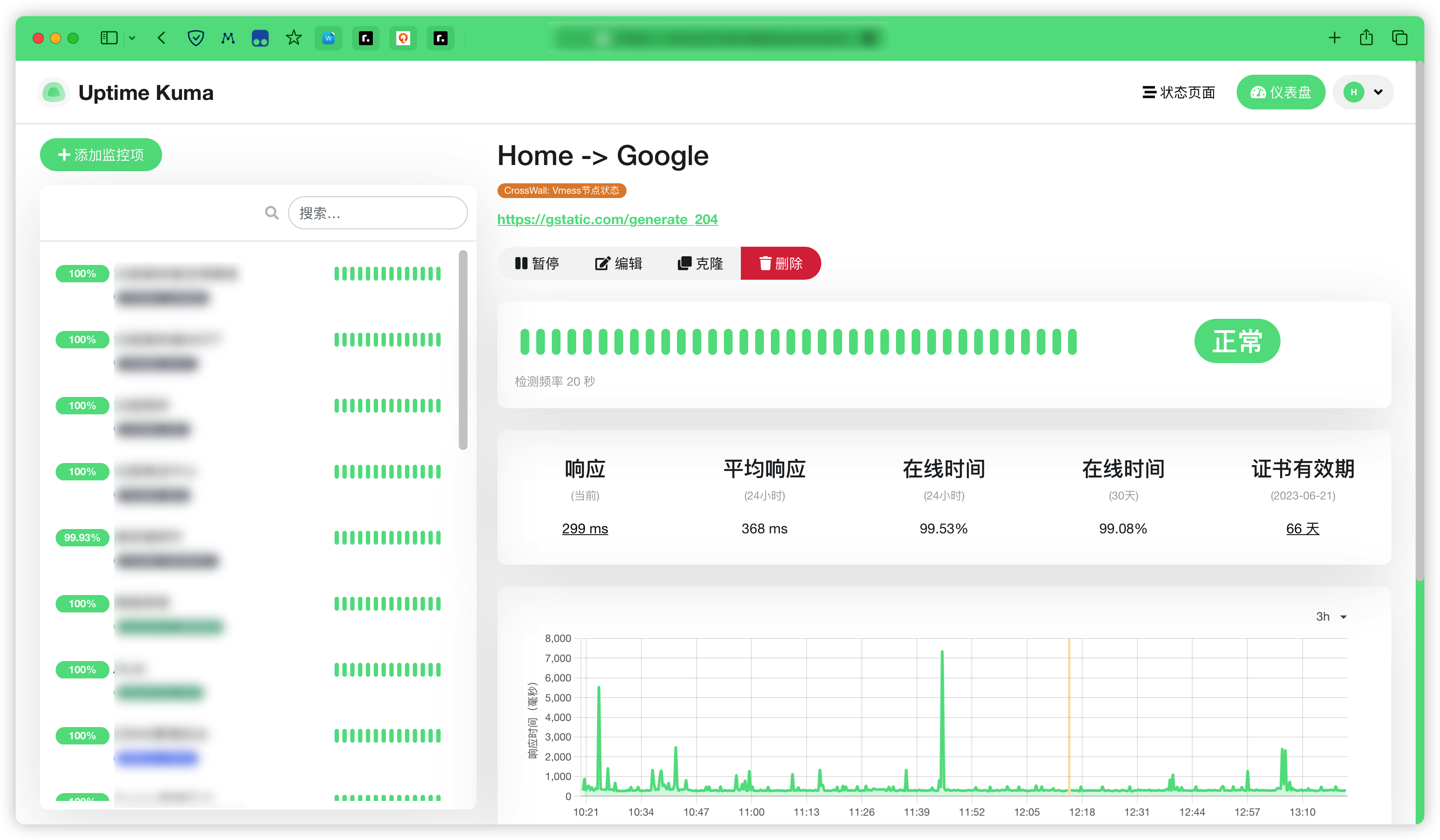Click the 添加监控项 button
1440x840 pixels.
coord(101,155)
